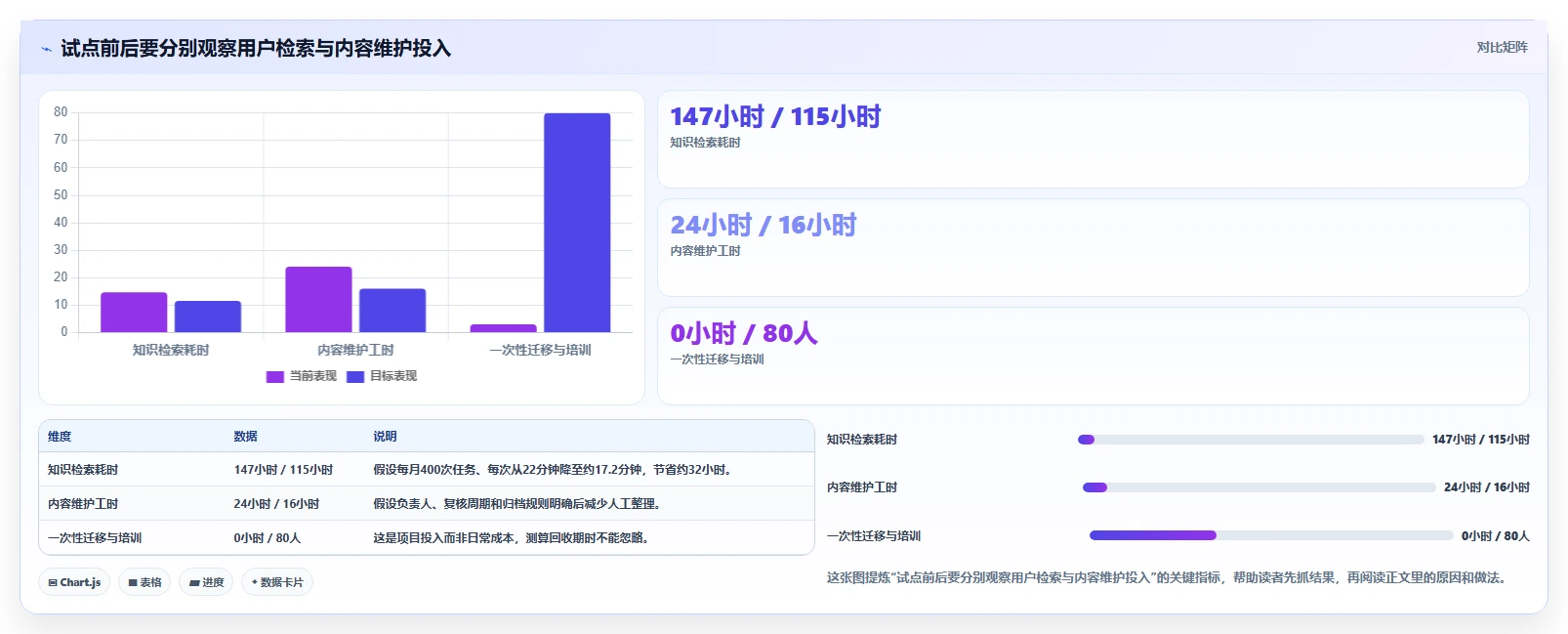The height and width of the screenshot is (634, 1568).
Task: Click chart axis label 一次性迁移与培训
Action: tap(540, 350)
